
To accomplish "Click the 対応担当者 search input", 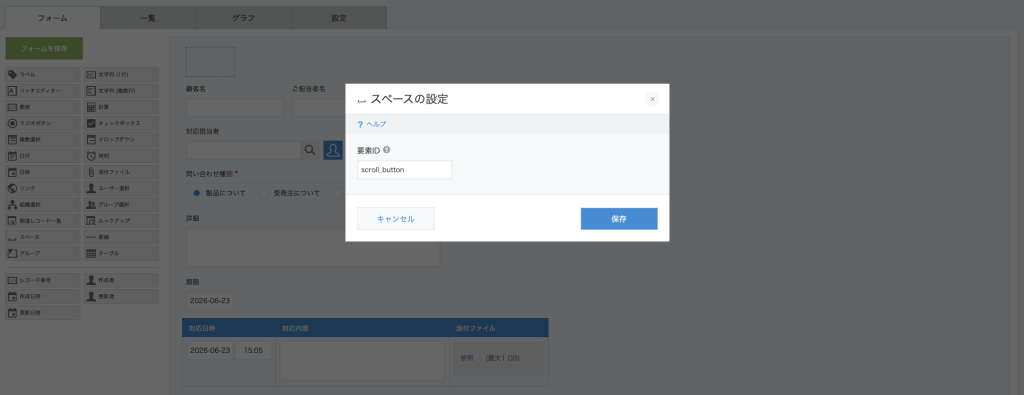I will tap(243, 150).
